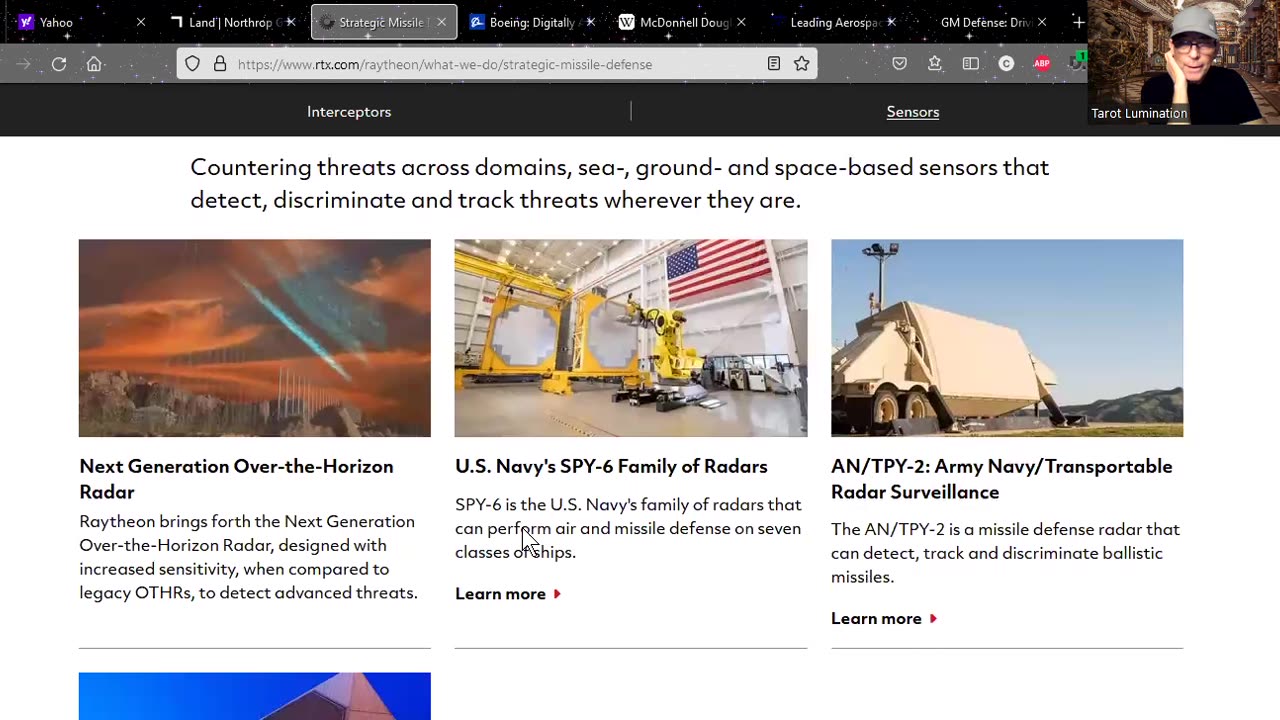This screenshot has width=1280, height=720.
Task: Click the AN/TPY-2 radar truck image
Action: 1007,338
